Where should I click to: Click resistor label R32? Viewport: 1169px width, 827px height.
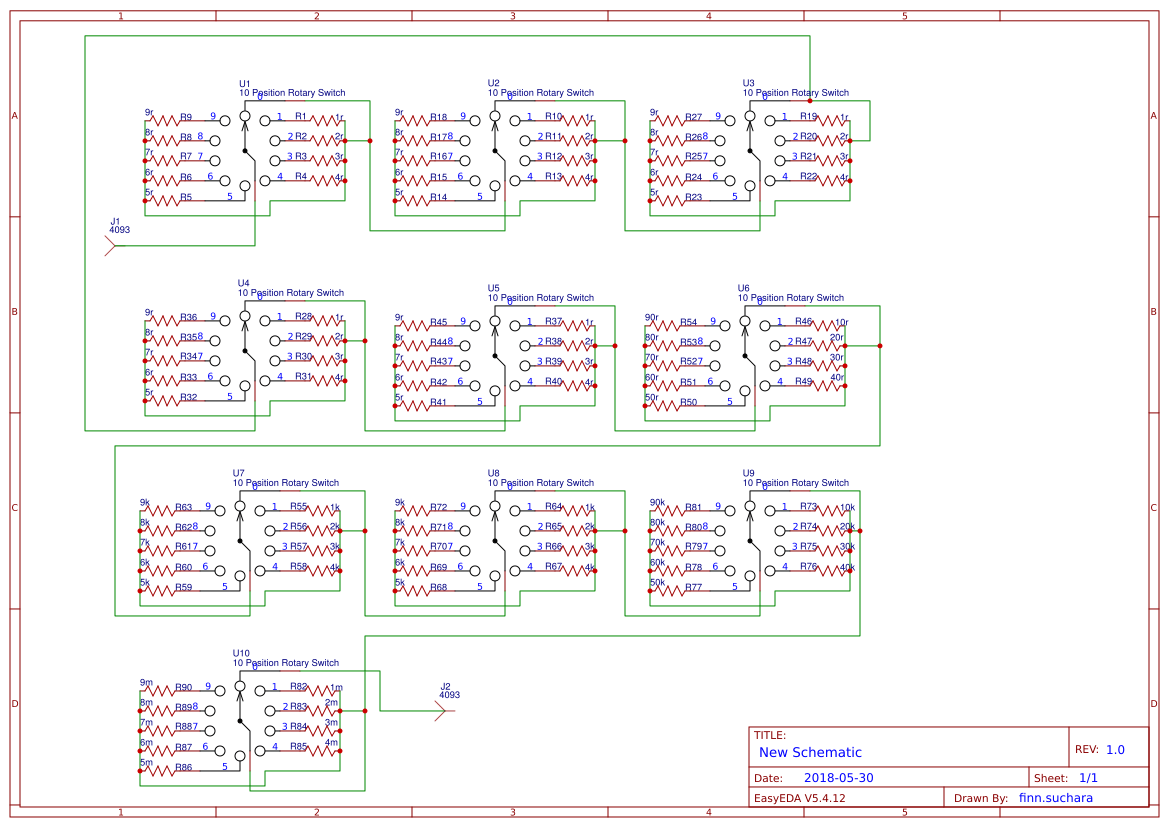point(189,397)
